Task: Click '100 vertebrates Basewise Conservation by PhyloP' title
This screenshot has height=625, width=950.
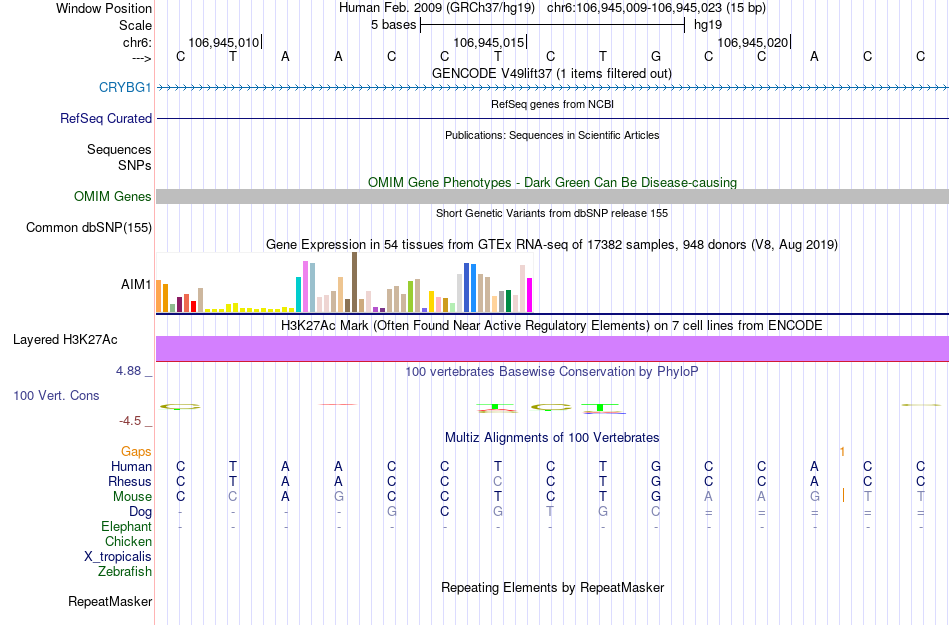Action: click(552, 371)
